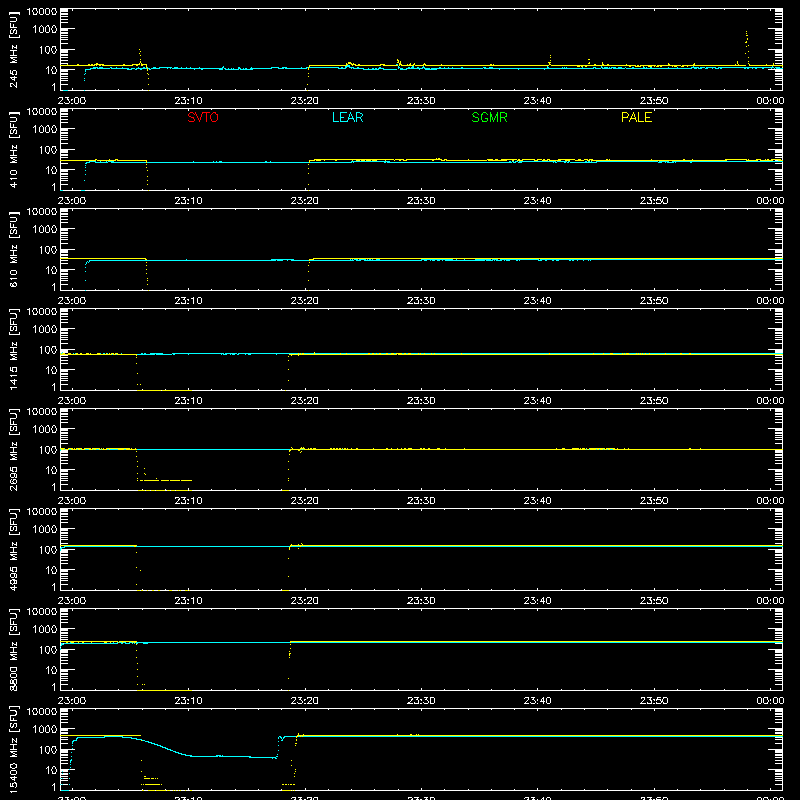The width and height of the screenshot is (800, 800).
Task: Click 23:20 tick label under 410 MHz plot
Action: pos(305,201)
